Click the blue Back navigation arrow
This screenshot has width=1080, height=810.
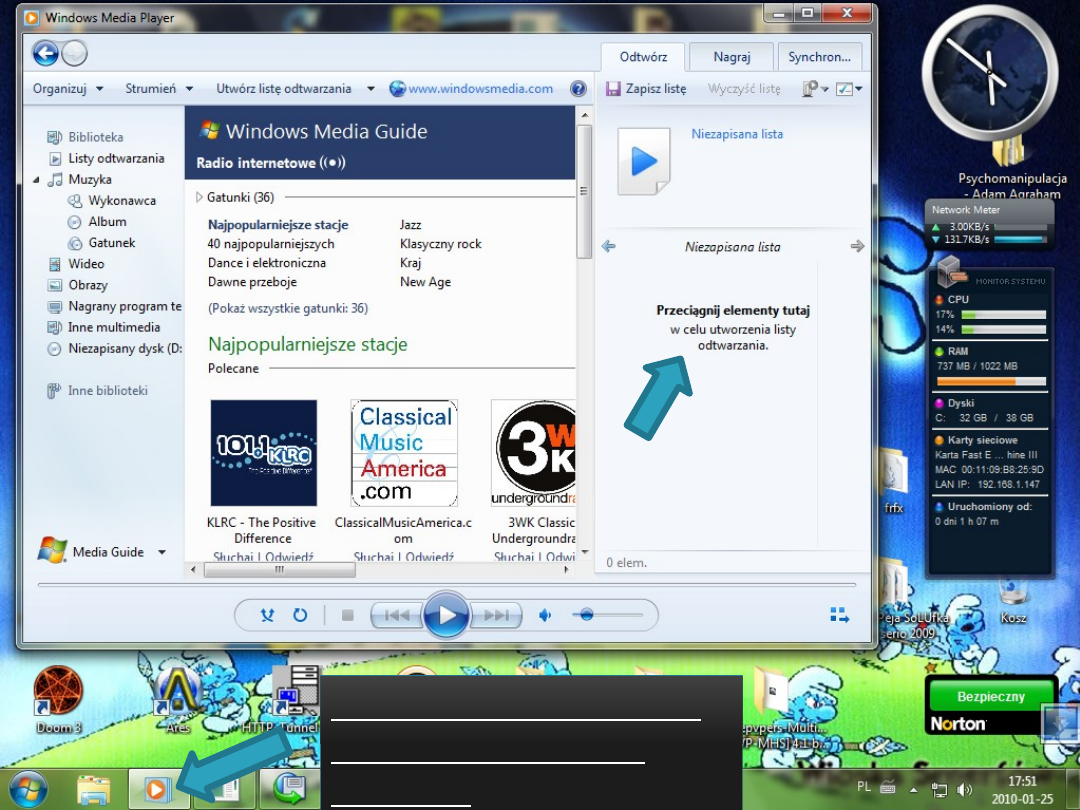point(45,53)
